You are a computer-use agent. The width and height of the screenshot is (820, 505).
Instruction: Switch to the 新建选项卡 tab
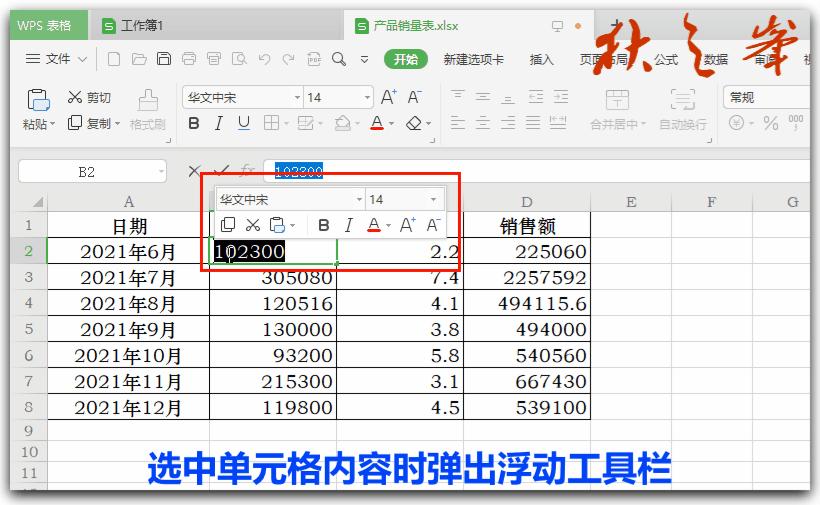pos(473,59)
